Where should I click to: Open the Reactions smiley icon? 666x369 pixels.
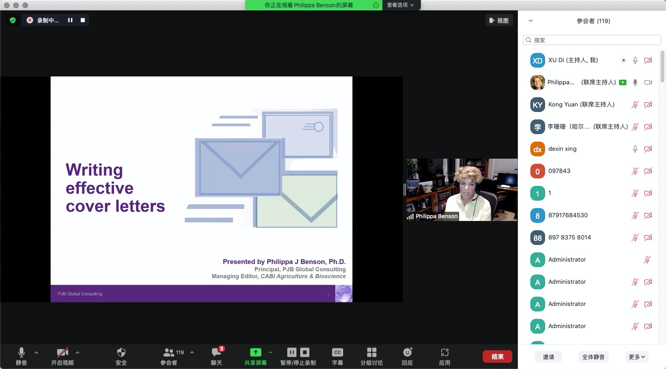pos(407,352)
